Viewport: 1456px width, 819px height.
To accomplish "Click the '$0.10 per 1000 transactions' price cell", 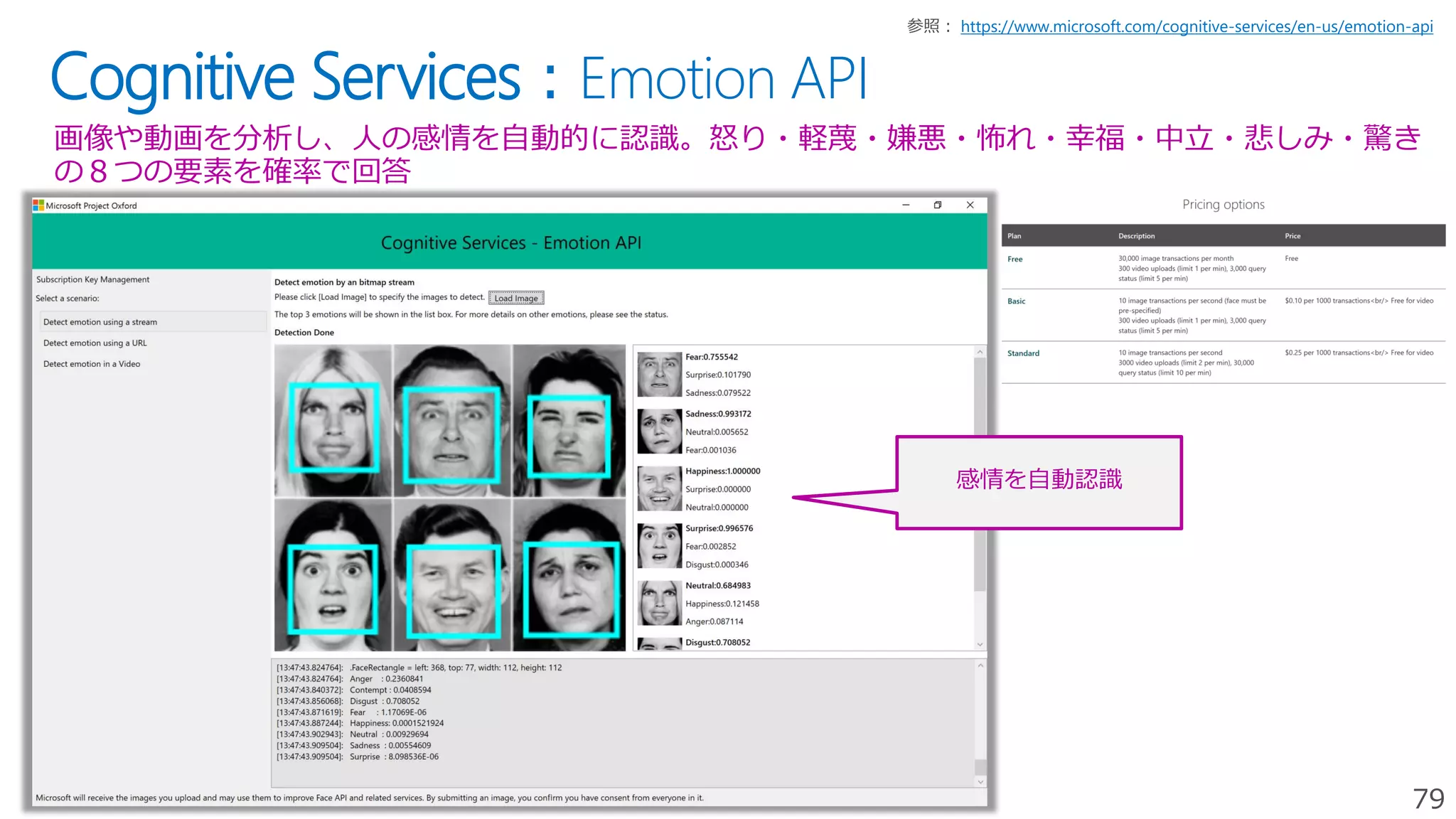I will point(1359,301).
